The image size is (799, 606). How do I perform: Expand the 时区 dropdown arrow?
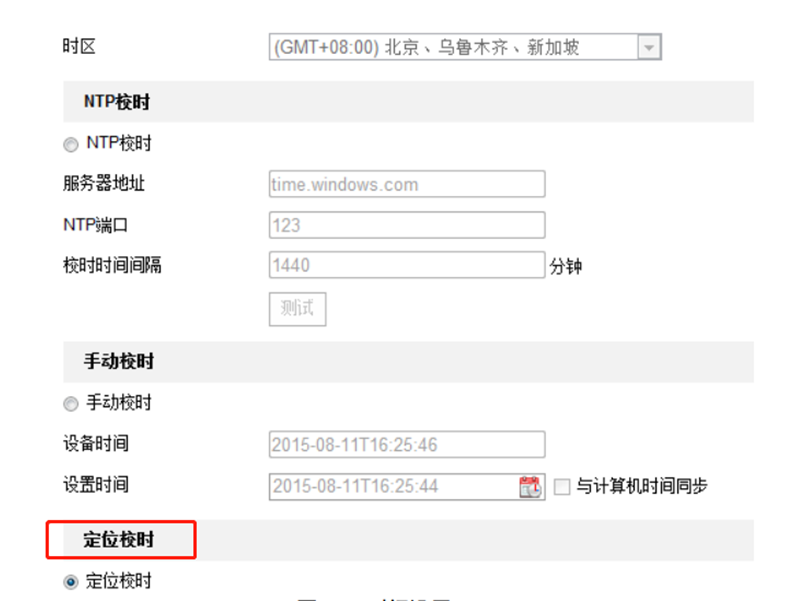click(x=649, y=47)
